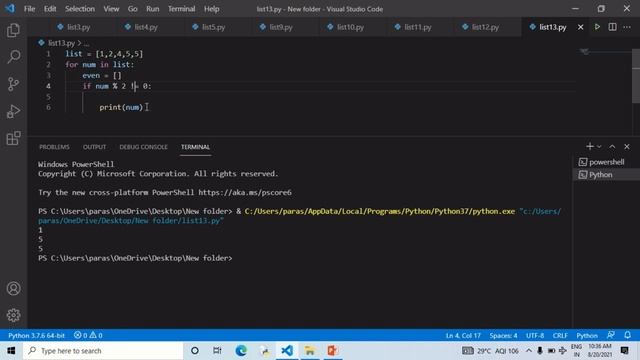
Task: Open the Search view in activity bar
Action: click(x=13, y=57)
